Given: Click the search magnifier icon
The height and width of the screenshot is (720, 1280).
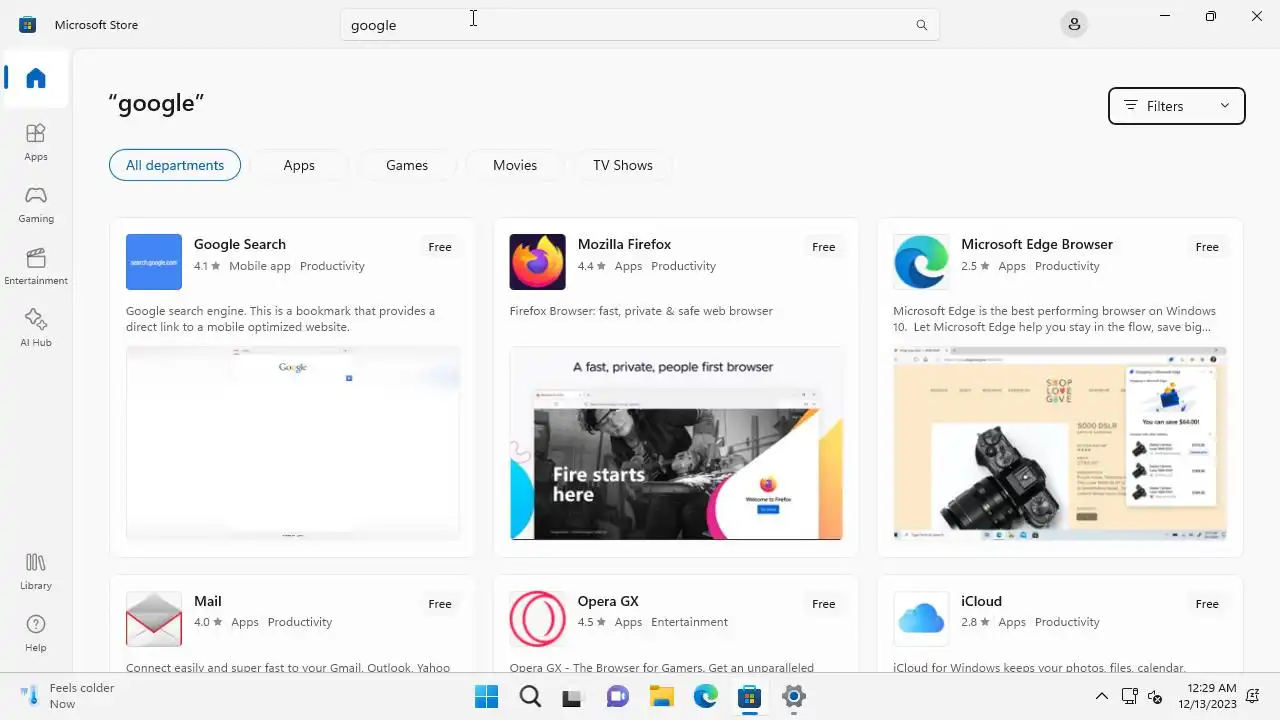Looking at the screenshot, I should pos(922,25).
